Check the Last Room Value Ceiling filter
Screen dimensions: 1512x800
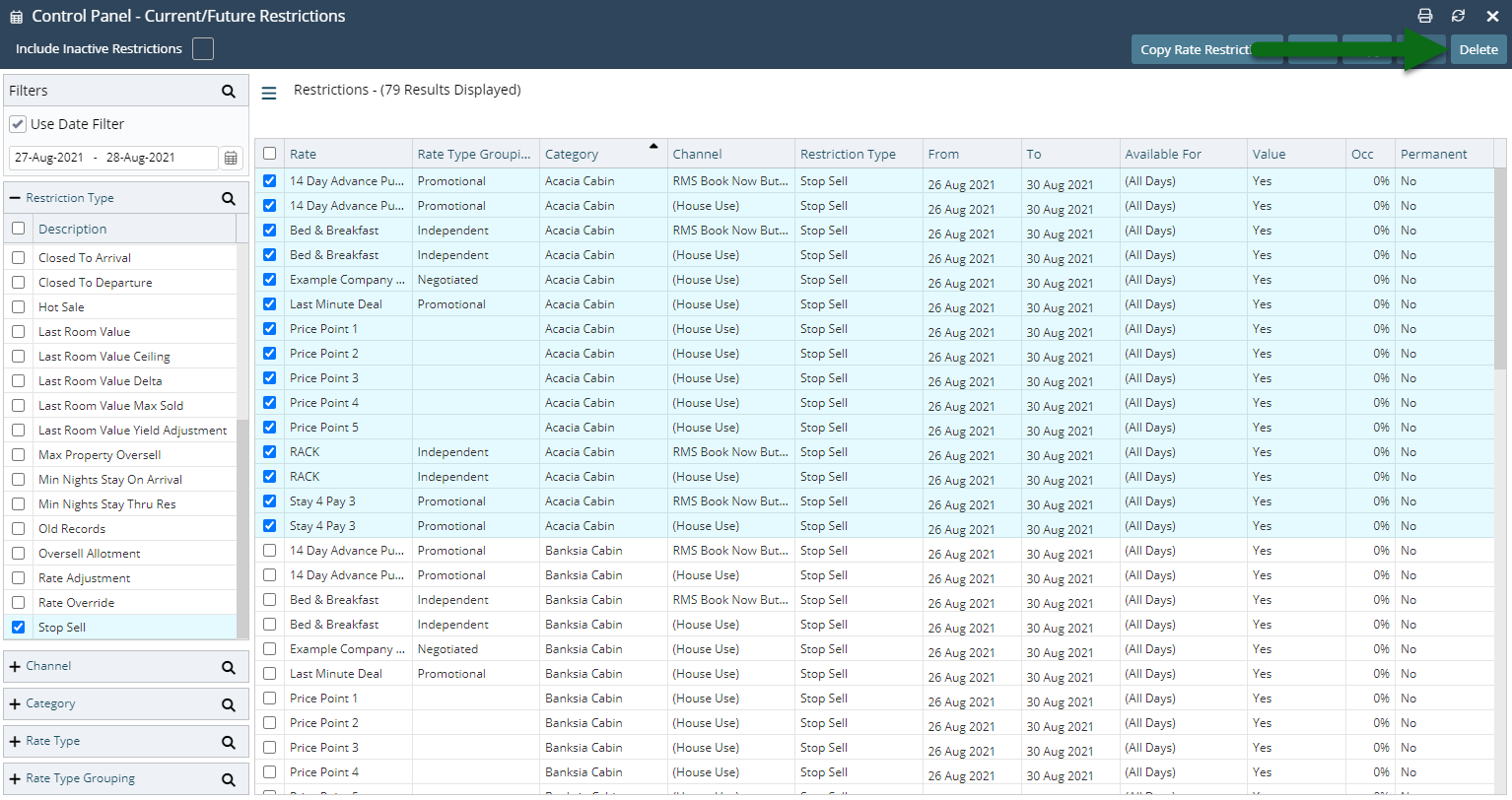tap(18, 356)
